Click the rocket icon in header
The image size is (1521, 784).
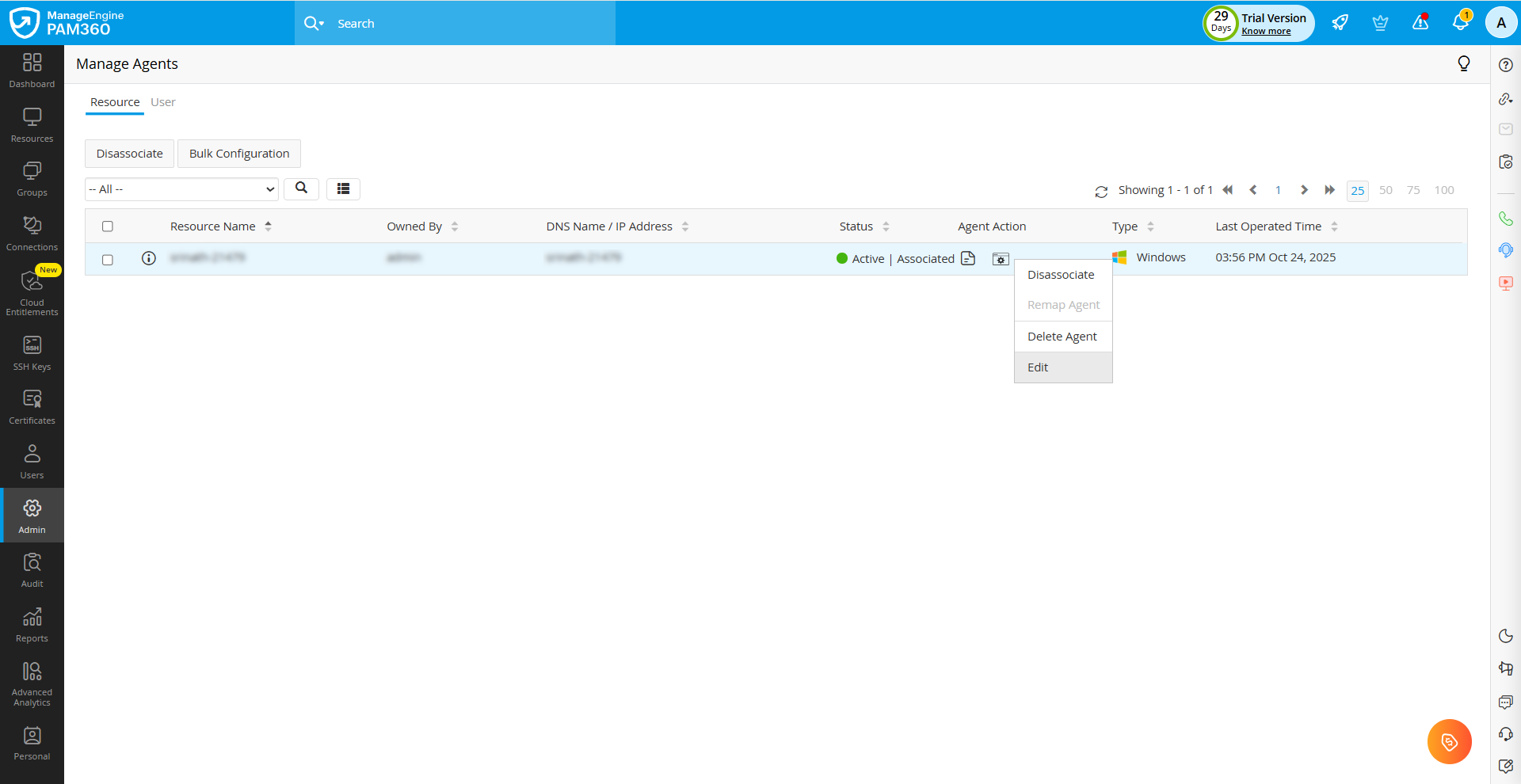(1340, 23)
